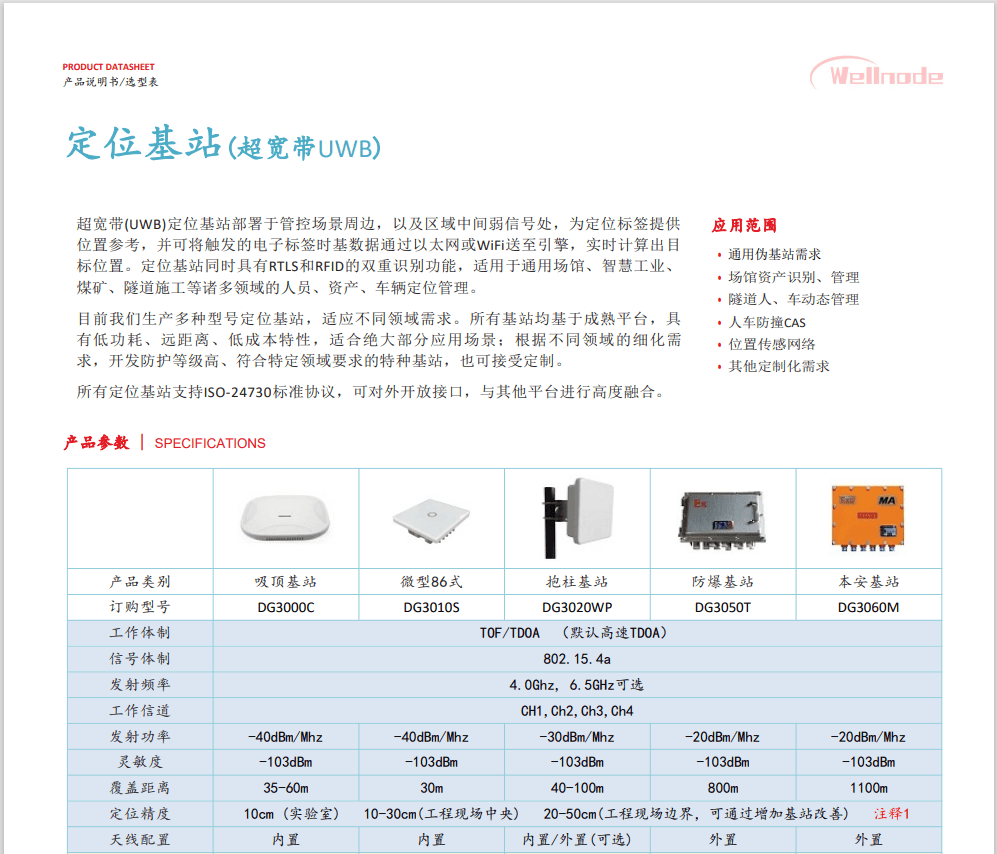Click the 覆盖距离 row label
This screenshot has width=997, height=854.
click(x=140, y=788)
